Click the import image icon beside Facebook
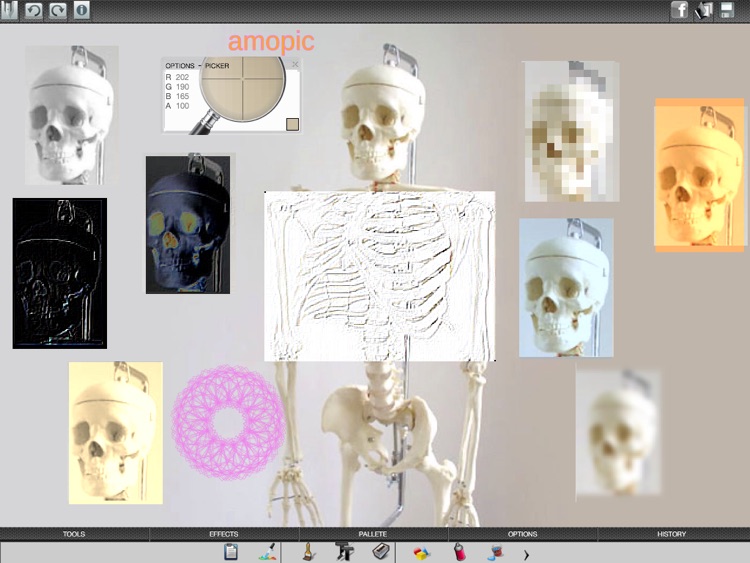Image resolution: width=750 pixels, height=563 pixels. [704, 10]
